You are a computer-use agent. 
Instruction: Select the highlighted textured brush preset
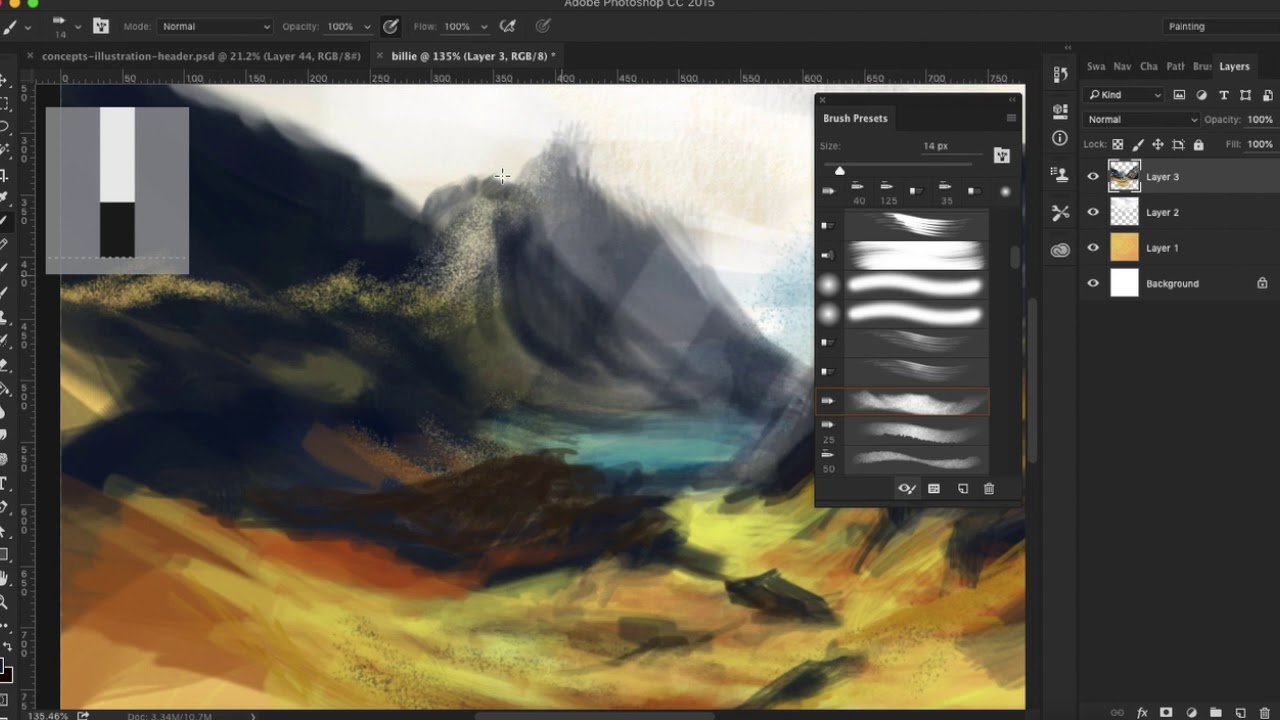coord(902,401)
